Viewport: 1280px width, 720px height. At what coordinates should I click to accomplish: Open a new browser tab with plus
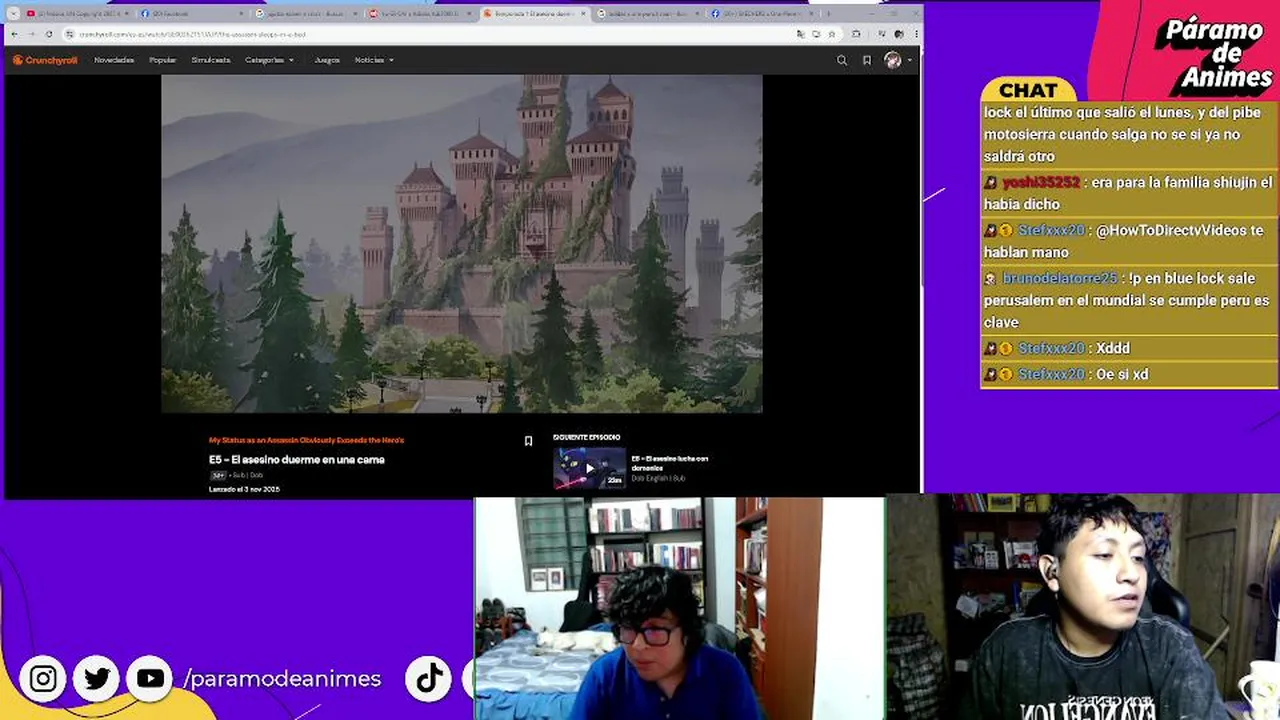[x=827, y=14]
